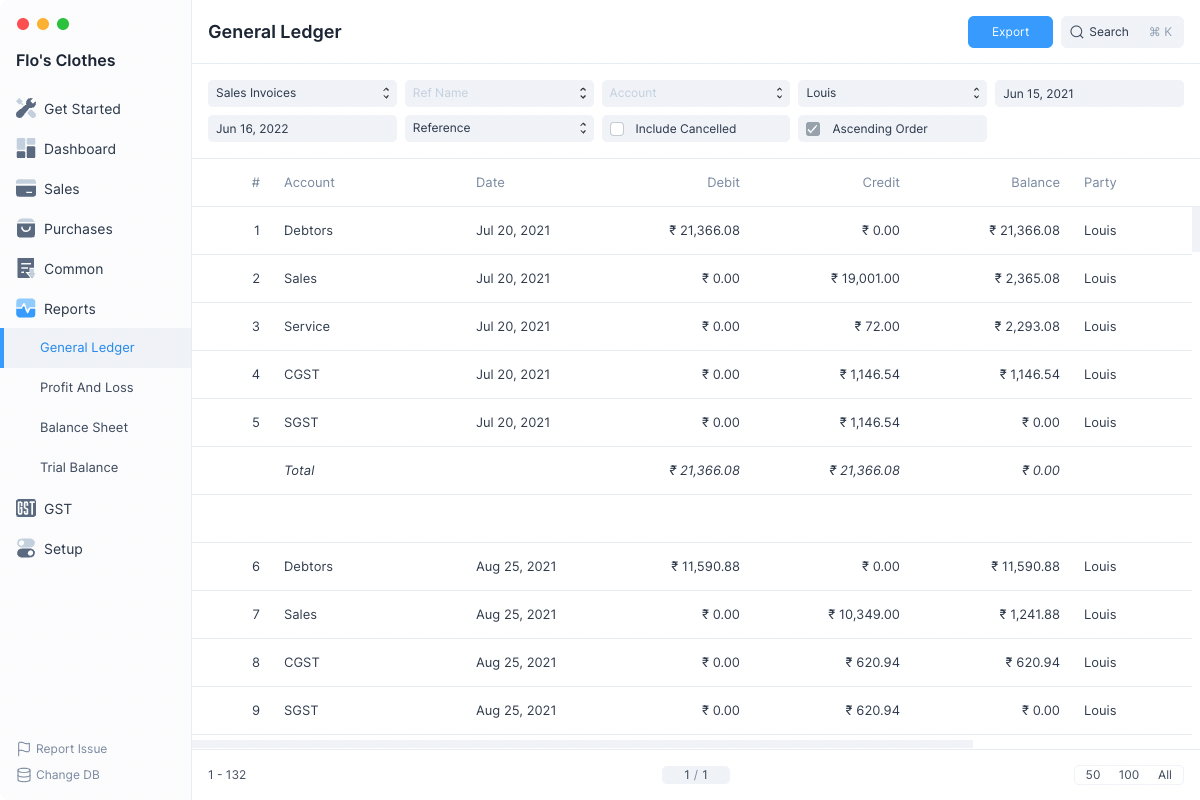
Task: Click the GST icon in sidebar
Action: 26,509
